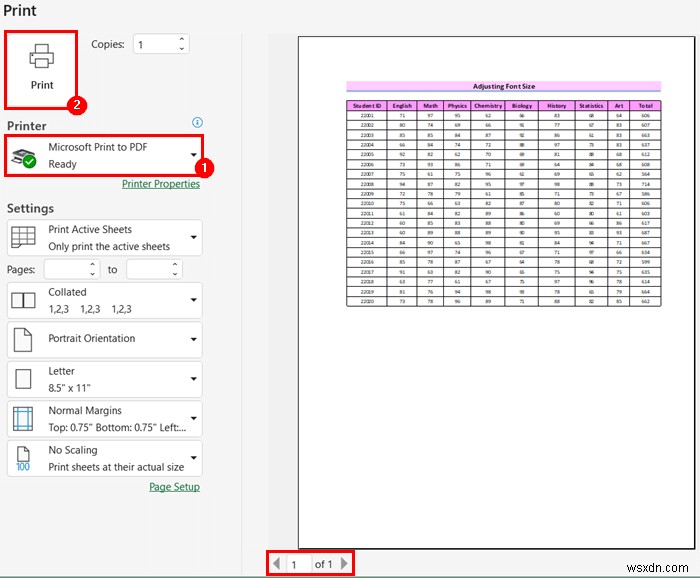Screen dimensions: 700x578
Task: Click the 'Student ID' header in preview table
Action: pyautogui.click(x=367, y=106)
